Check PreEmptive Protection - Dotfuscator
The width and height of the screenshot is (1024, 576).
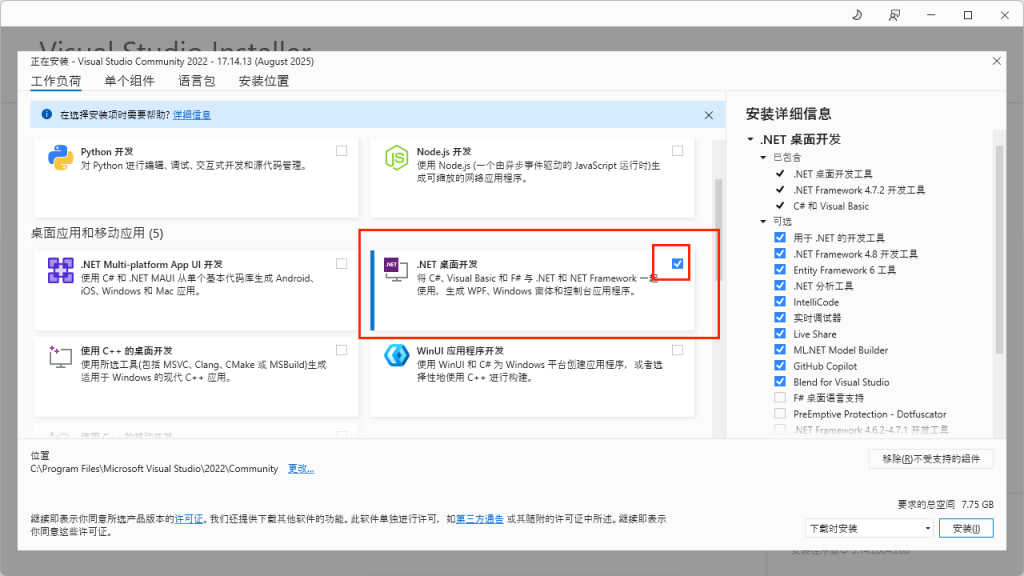click(x=779, y=413)
